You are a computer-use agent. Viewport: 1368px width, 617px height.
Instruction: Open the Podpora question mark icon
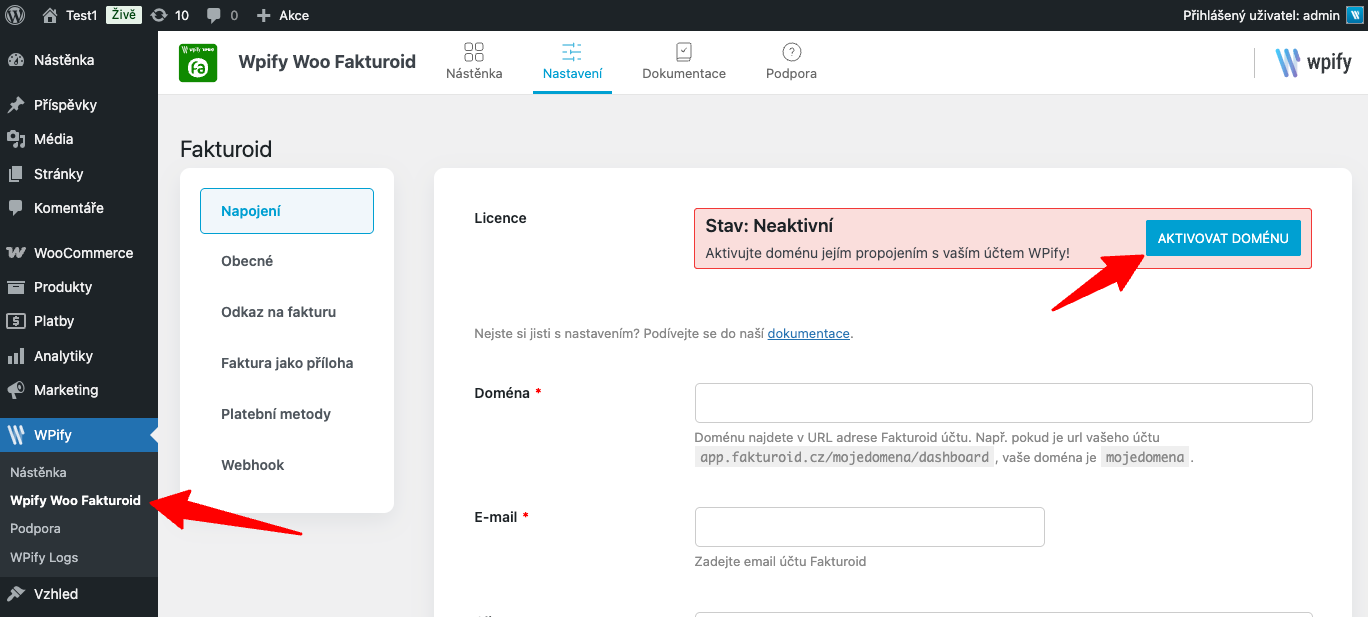[x=791, y=52]
